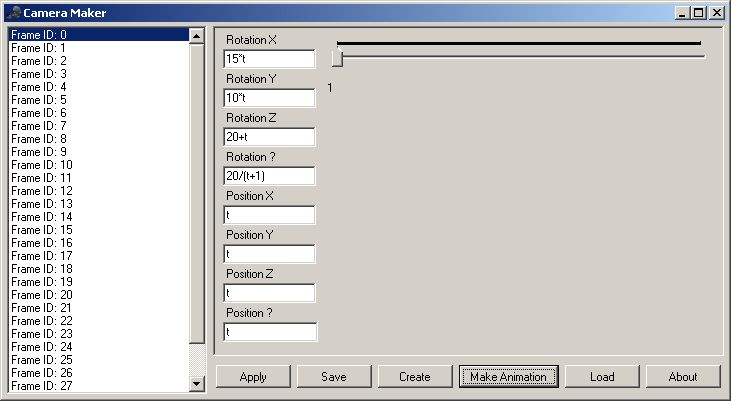731x401 pixels.
Task: Click the Rotation Z field containing 20+t
Action: 269,137
